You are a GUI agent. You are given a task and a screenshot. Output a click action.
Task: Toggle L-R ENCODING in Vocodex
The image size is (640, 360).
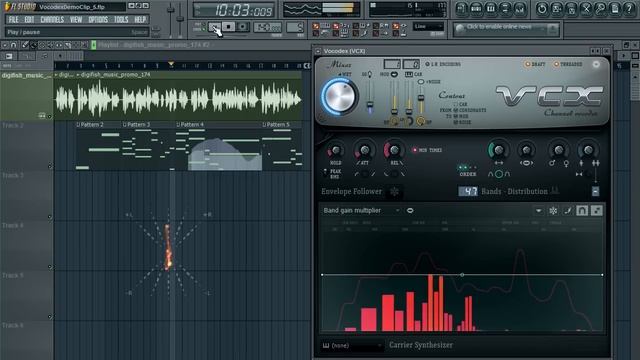coord(443,64)
